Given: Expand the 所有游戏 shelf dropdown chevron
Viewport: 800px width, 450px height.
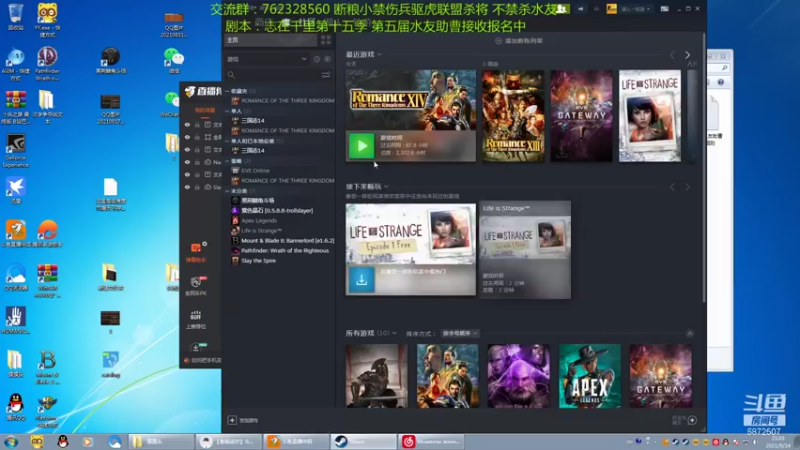Looking at the screenshot, I should coord(394,333).
